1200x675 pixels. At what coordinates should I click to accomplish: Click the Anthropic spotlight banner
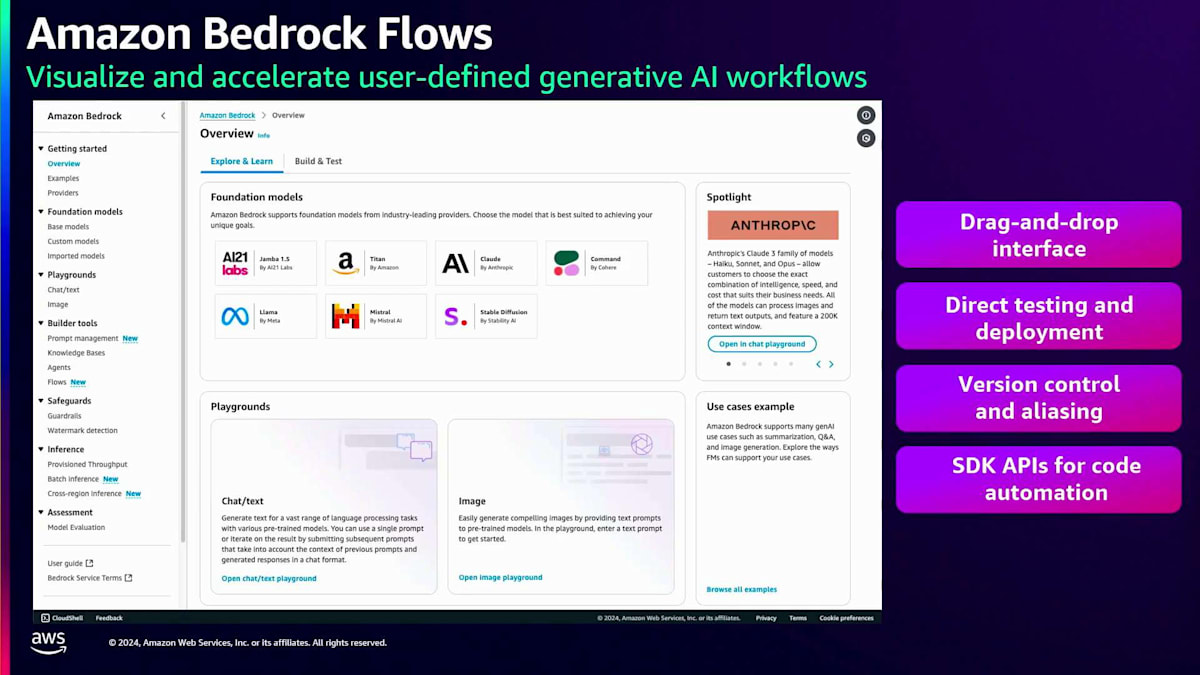[x=773, y=225]
